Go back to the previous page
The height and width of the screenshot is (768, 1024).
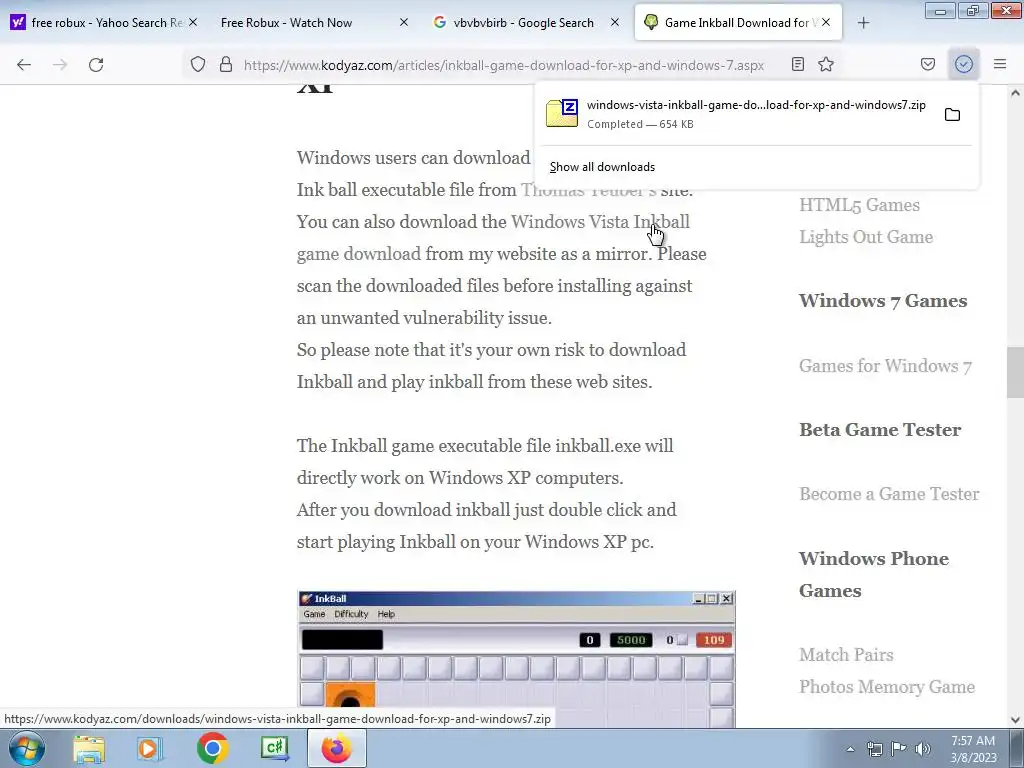[24, 65]
